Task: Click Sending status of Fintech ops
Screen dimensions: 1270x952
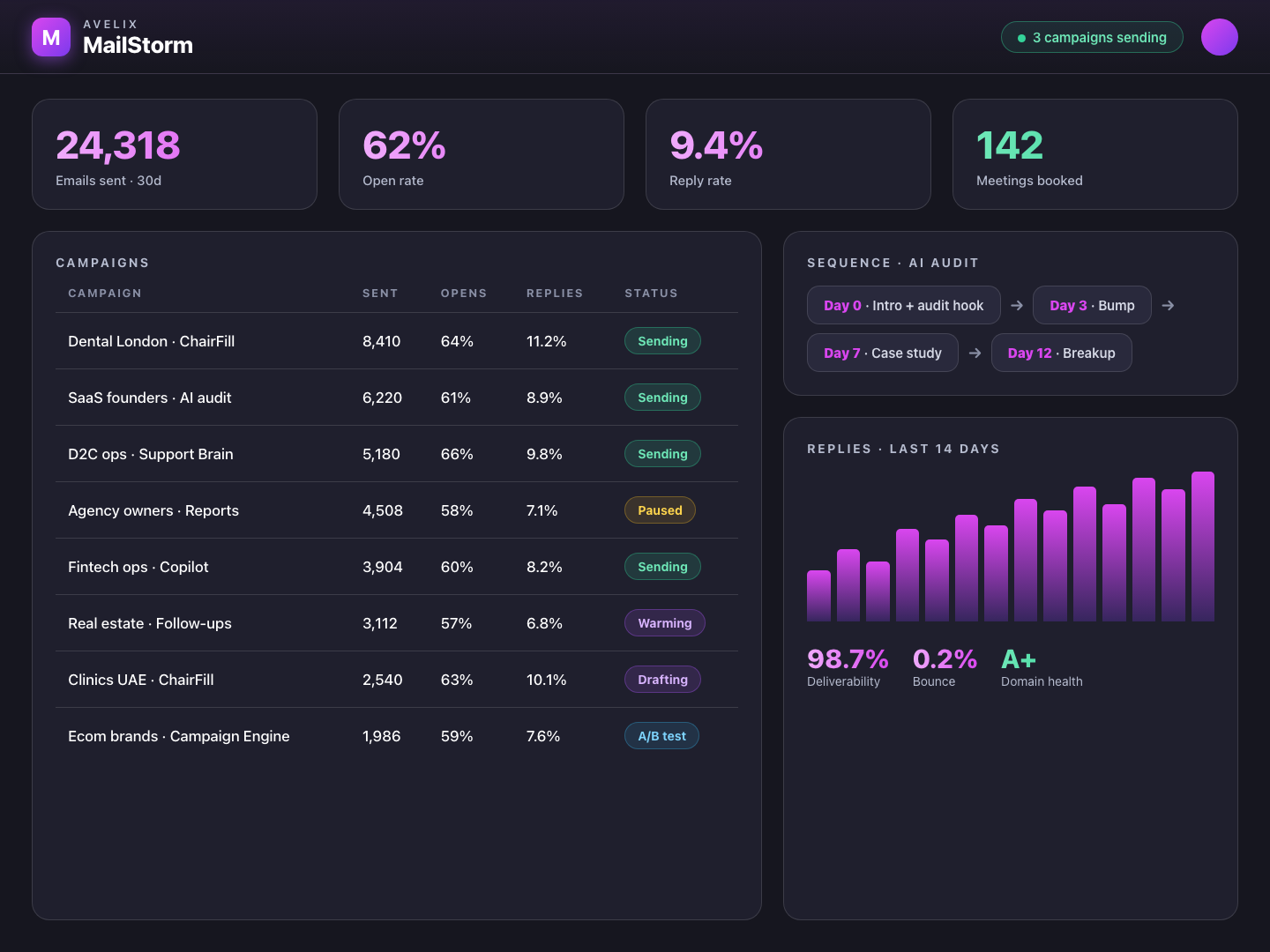Action: pyautogui.click(x=662, y=567)
